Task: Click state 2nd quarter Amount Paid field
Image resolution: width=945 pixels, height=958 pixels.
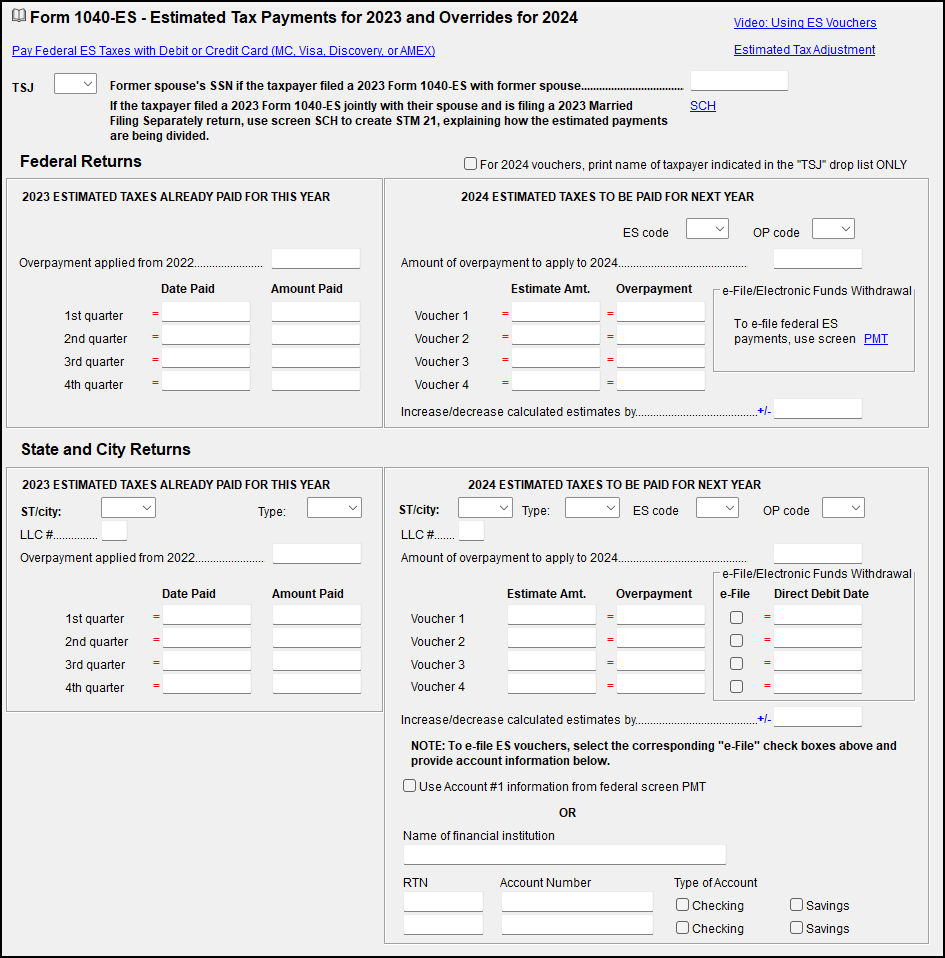Action: [x=317, y=638]
